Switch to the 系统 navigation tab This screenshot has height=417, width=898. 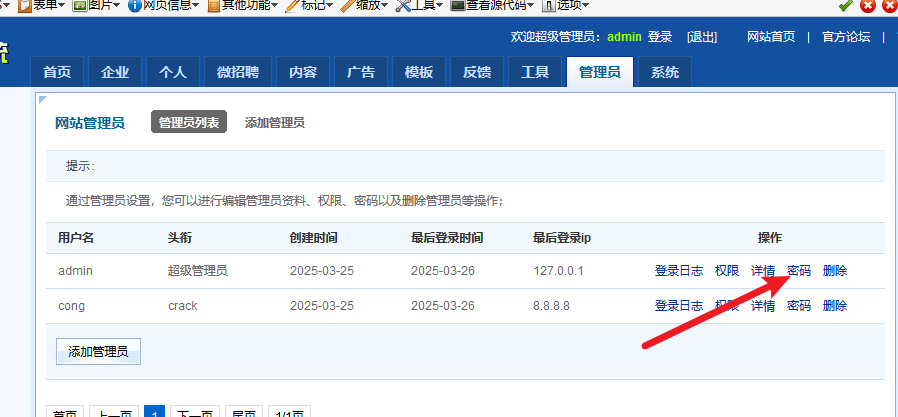click(664, 72)
